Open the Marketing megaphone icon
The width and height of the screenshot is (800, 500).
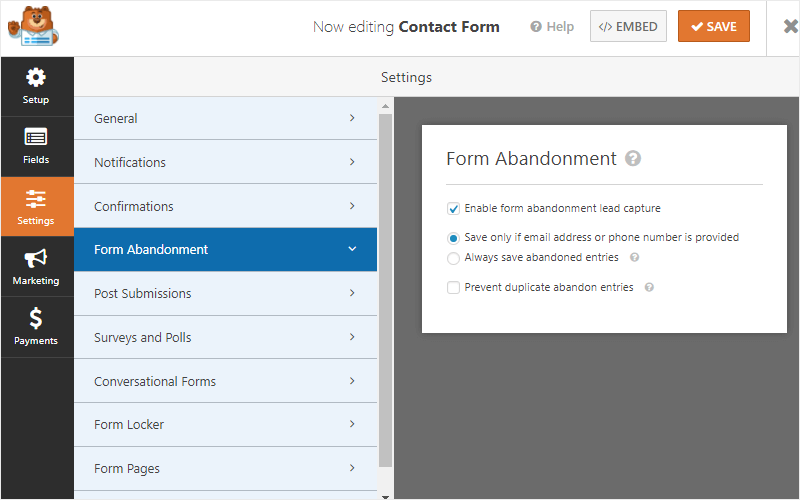tap(36, 258)
